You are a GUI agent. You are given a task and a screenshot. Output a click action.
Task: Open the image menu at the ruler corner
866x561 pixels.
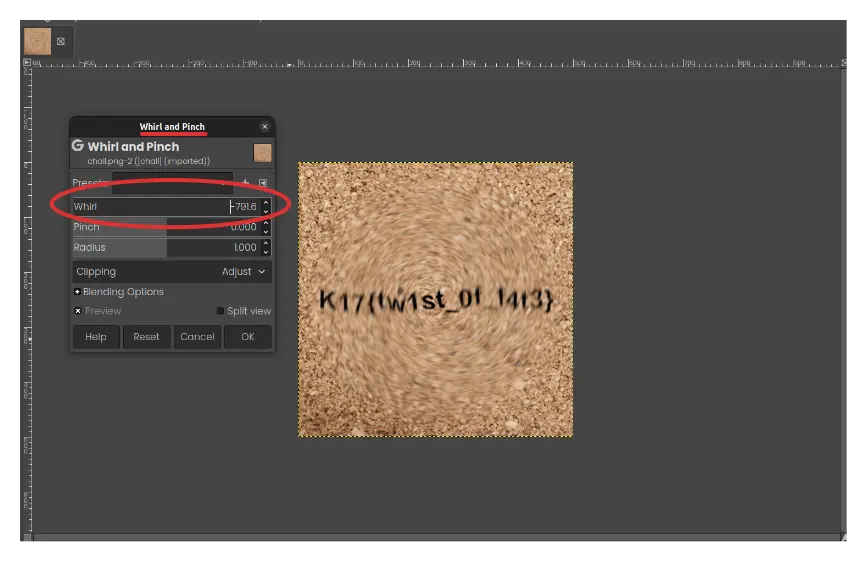pos(27,62)
